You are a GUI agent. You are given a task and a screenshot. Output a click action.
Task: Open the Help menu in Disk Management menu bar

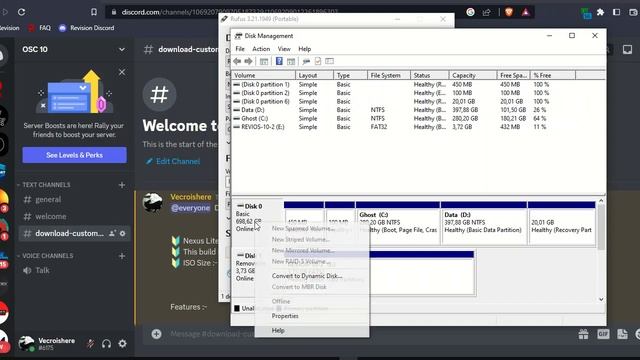pyautogui.click(x=304, y=49)
